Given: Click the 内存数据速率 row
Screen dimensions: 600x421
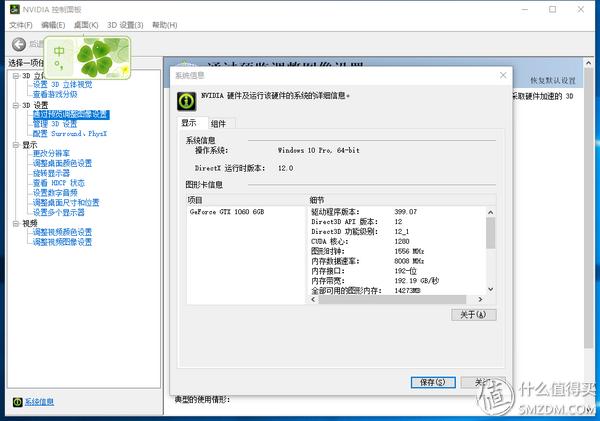Looking at the screenshot, I should click(396, 261).
